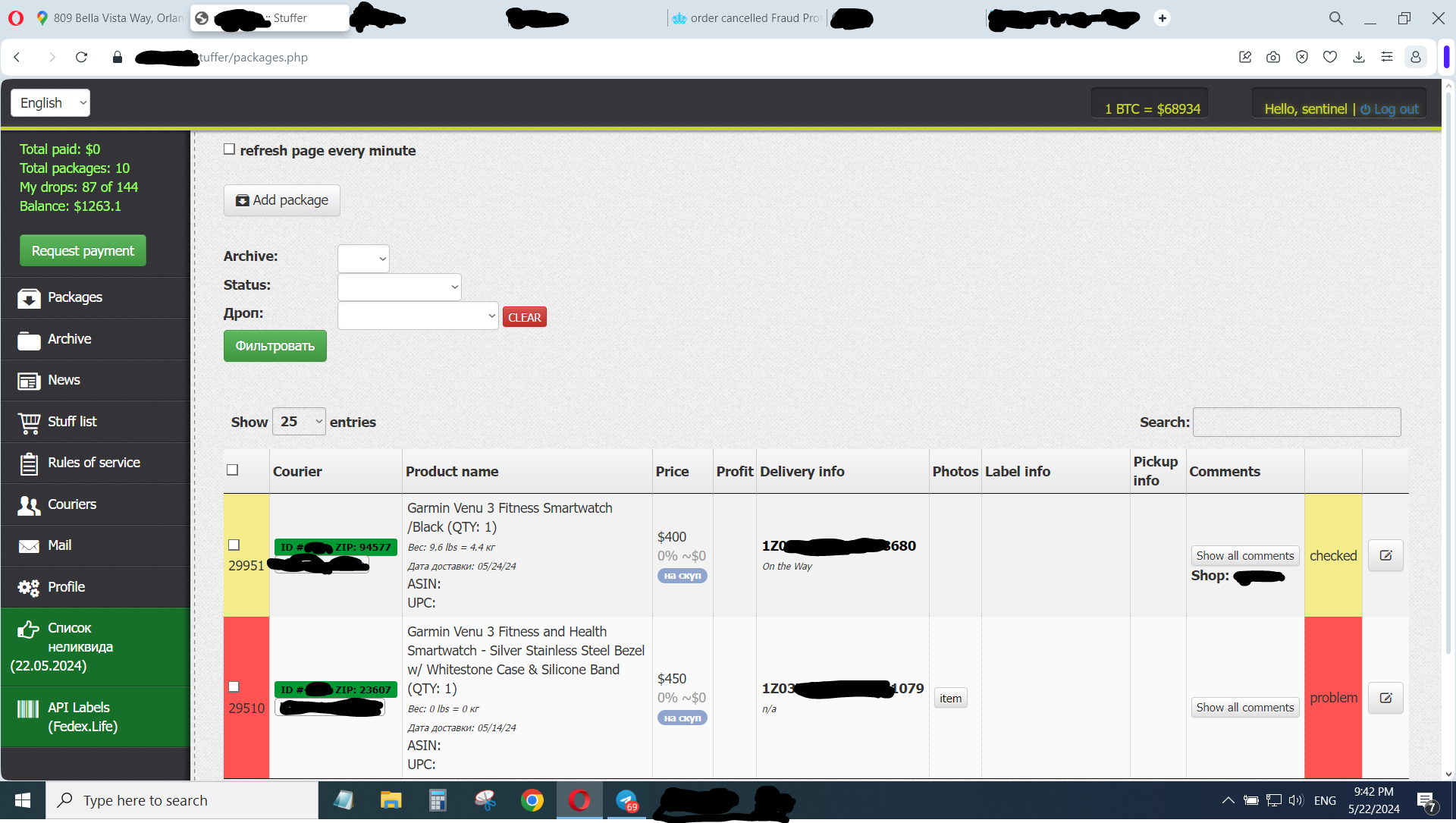Click Show all comments for package 29510

pyautogui.click(x=1245, y=707)
